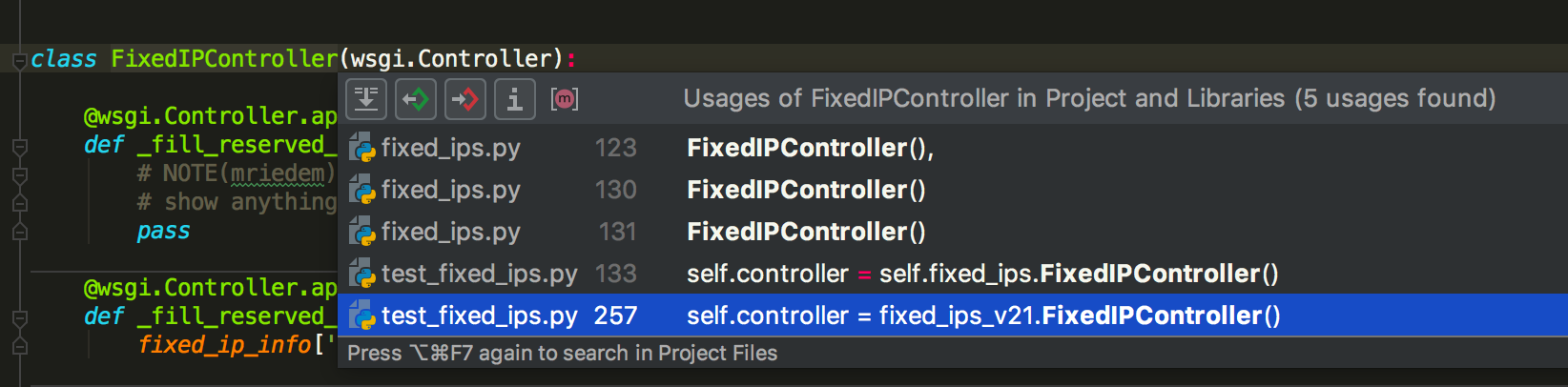This screenshot has width=1568, height=387.
Task: Toggle the green arrow read-access filter icon
Action: coord(416,99)
